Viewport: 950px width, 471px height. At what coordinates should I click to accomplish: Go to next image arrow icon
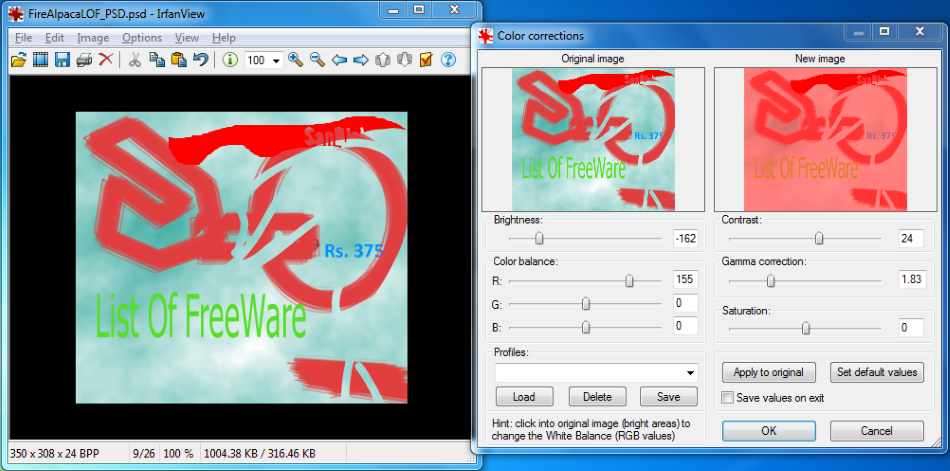click(x=361, y=59)
